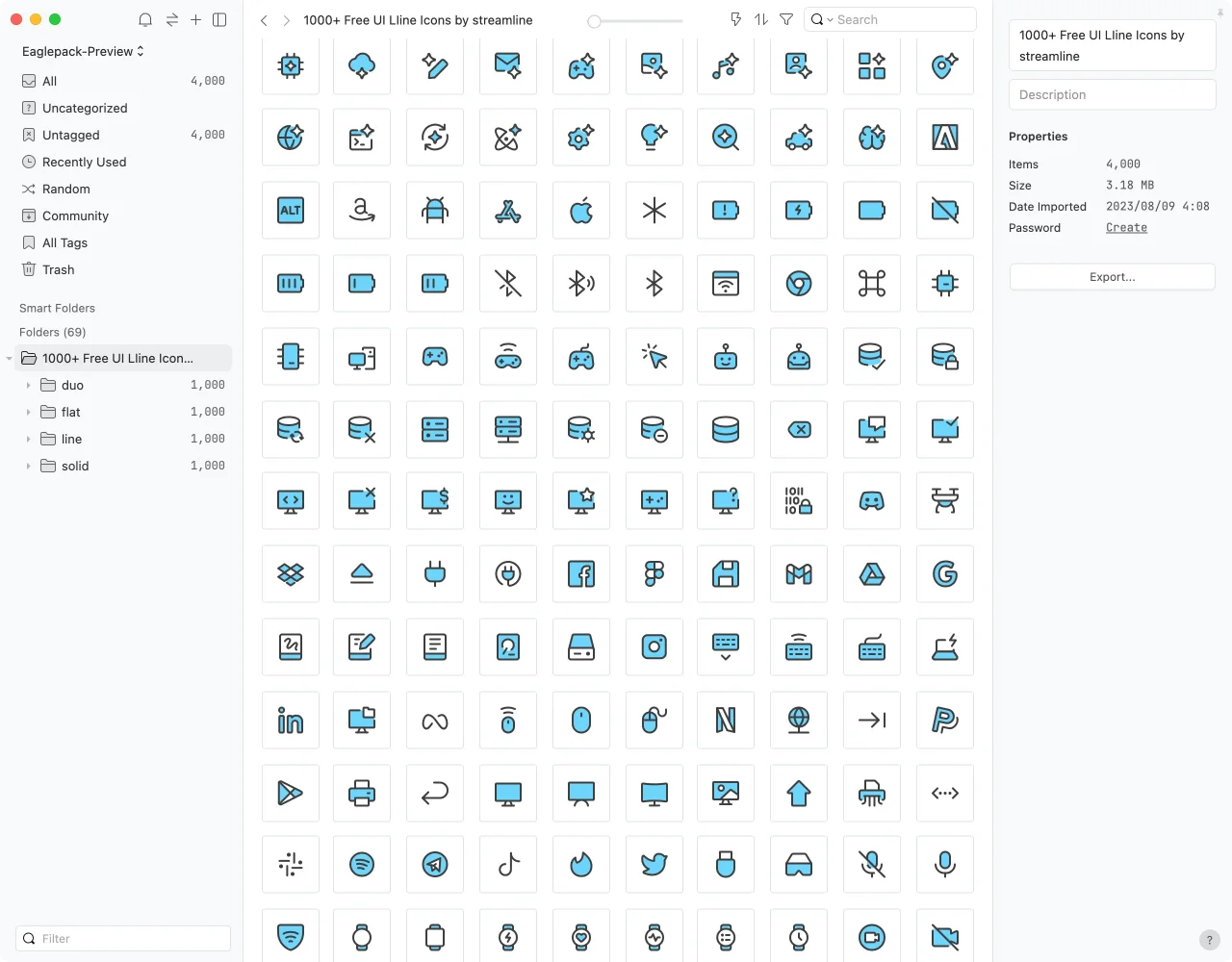Select the command key icon

[872, 284]
